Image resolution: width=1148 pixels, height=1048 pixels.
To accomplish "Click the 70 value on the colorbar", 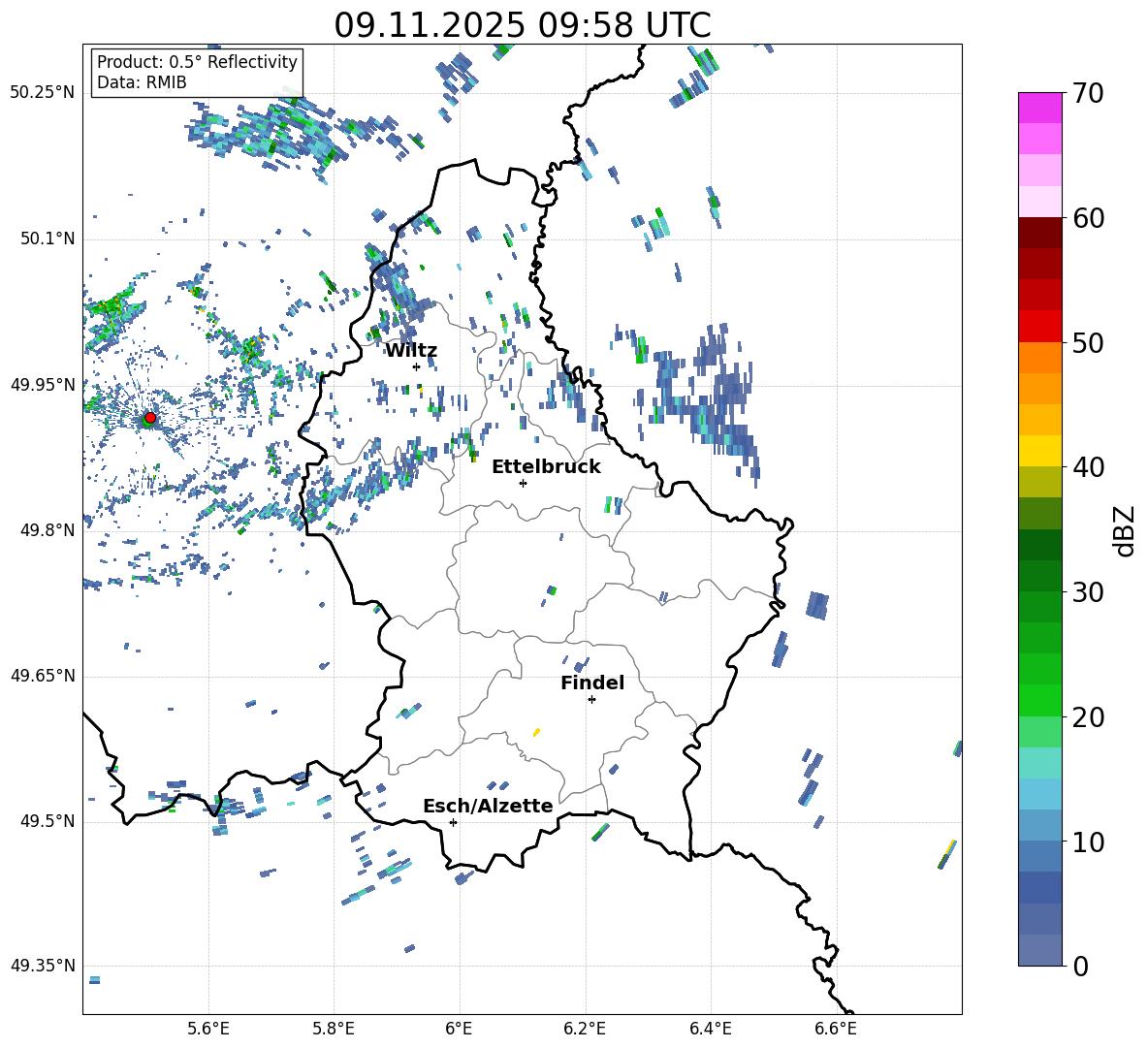I will [x=1088, y=93].
